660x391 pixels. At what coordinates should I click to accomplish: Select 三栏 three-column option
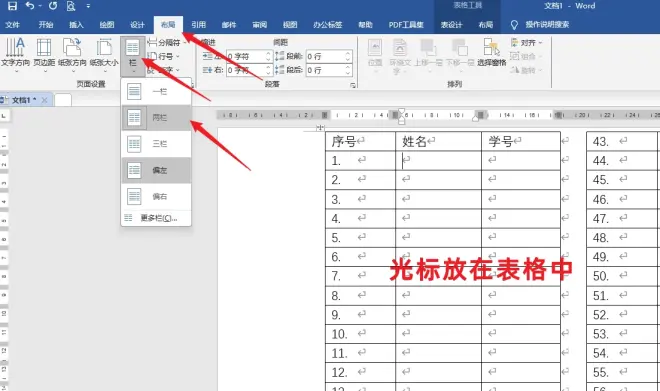pyautogui.click(x=156, y=144)
